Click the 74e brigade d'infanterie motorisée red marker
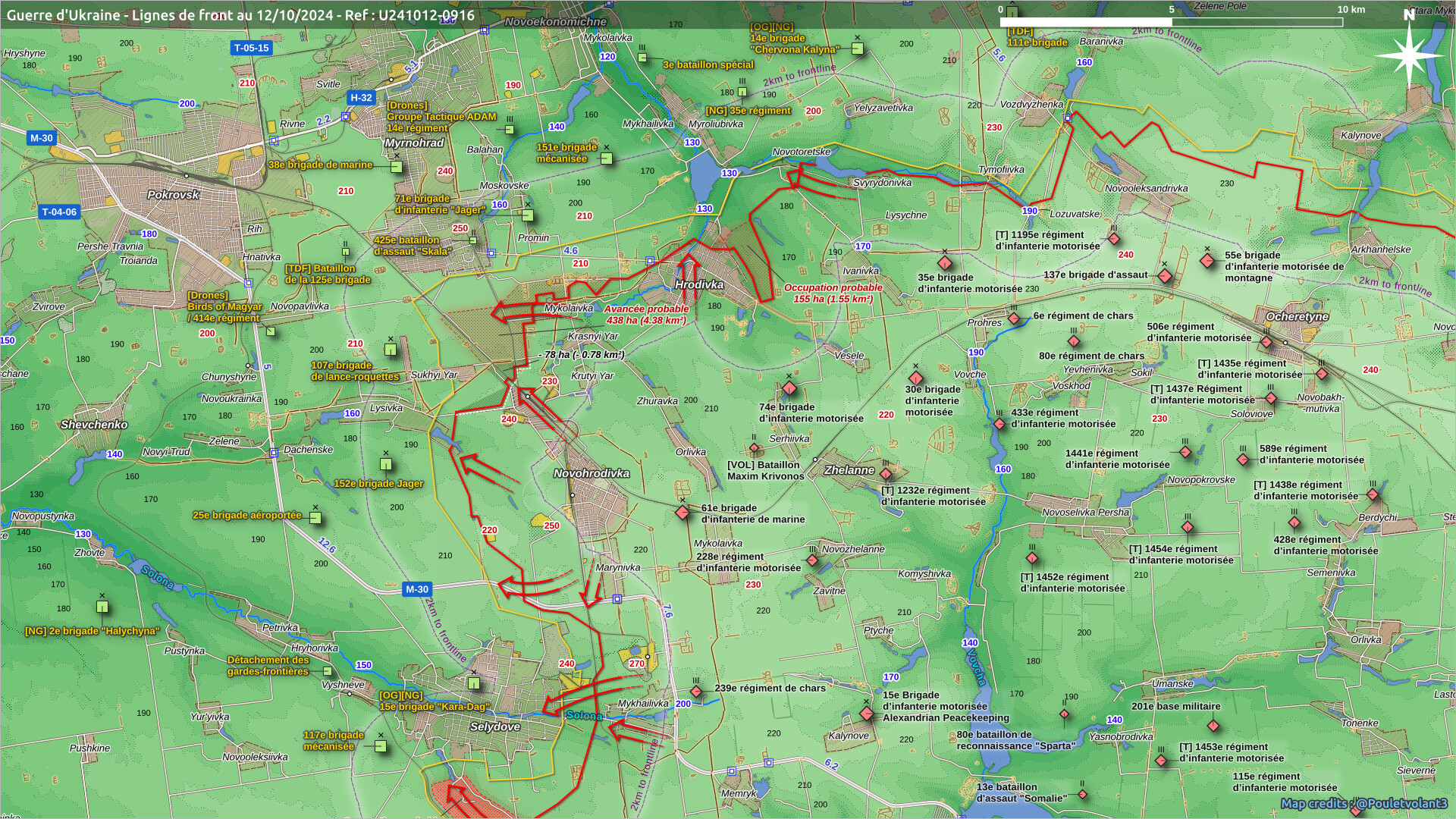The width and height of the screenshot is (1456, 819). pos(789,389)
